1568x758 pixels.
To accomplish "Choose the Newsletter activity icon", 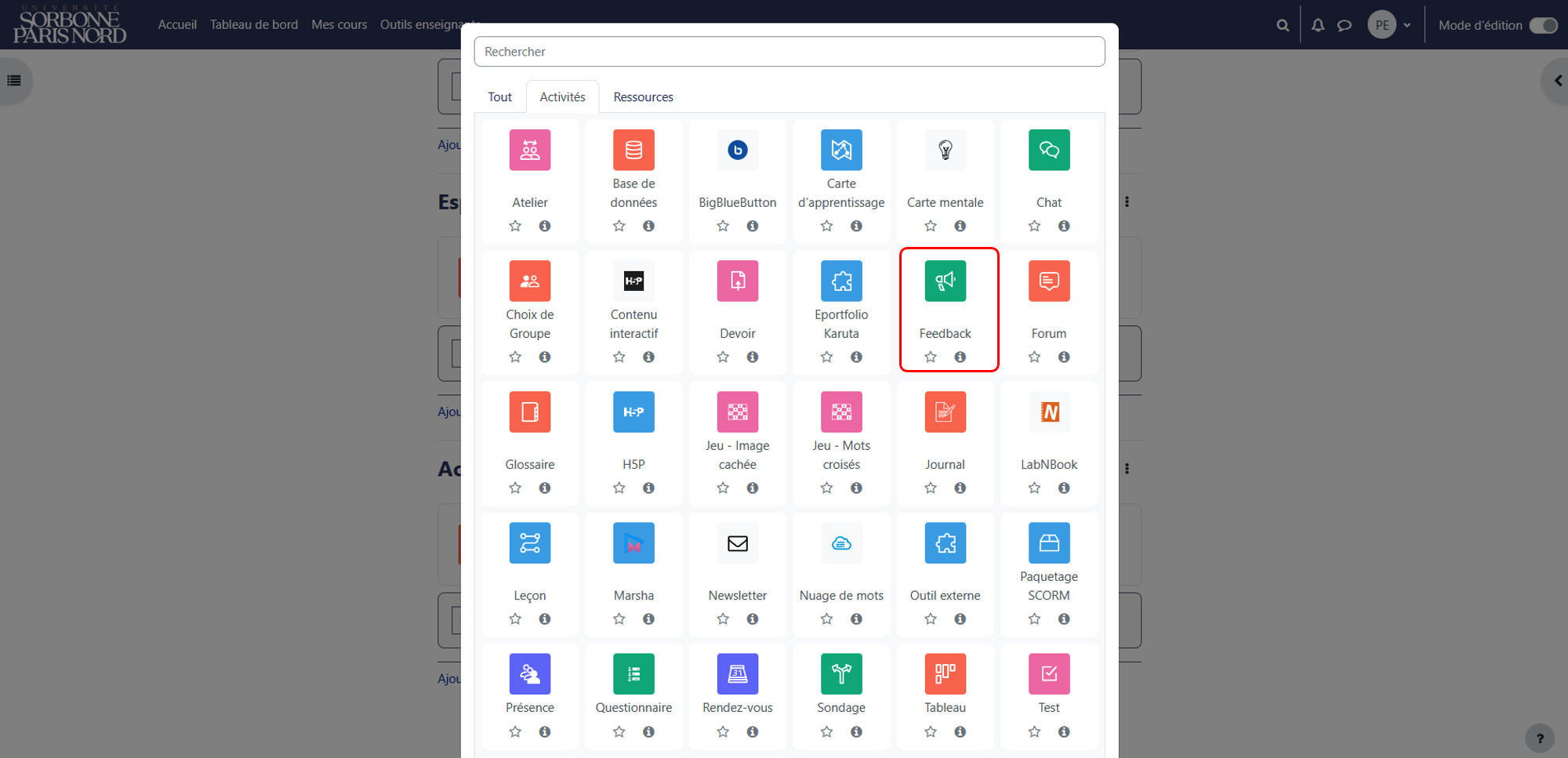I will [737, 542].
